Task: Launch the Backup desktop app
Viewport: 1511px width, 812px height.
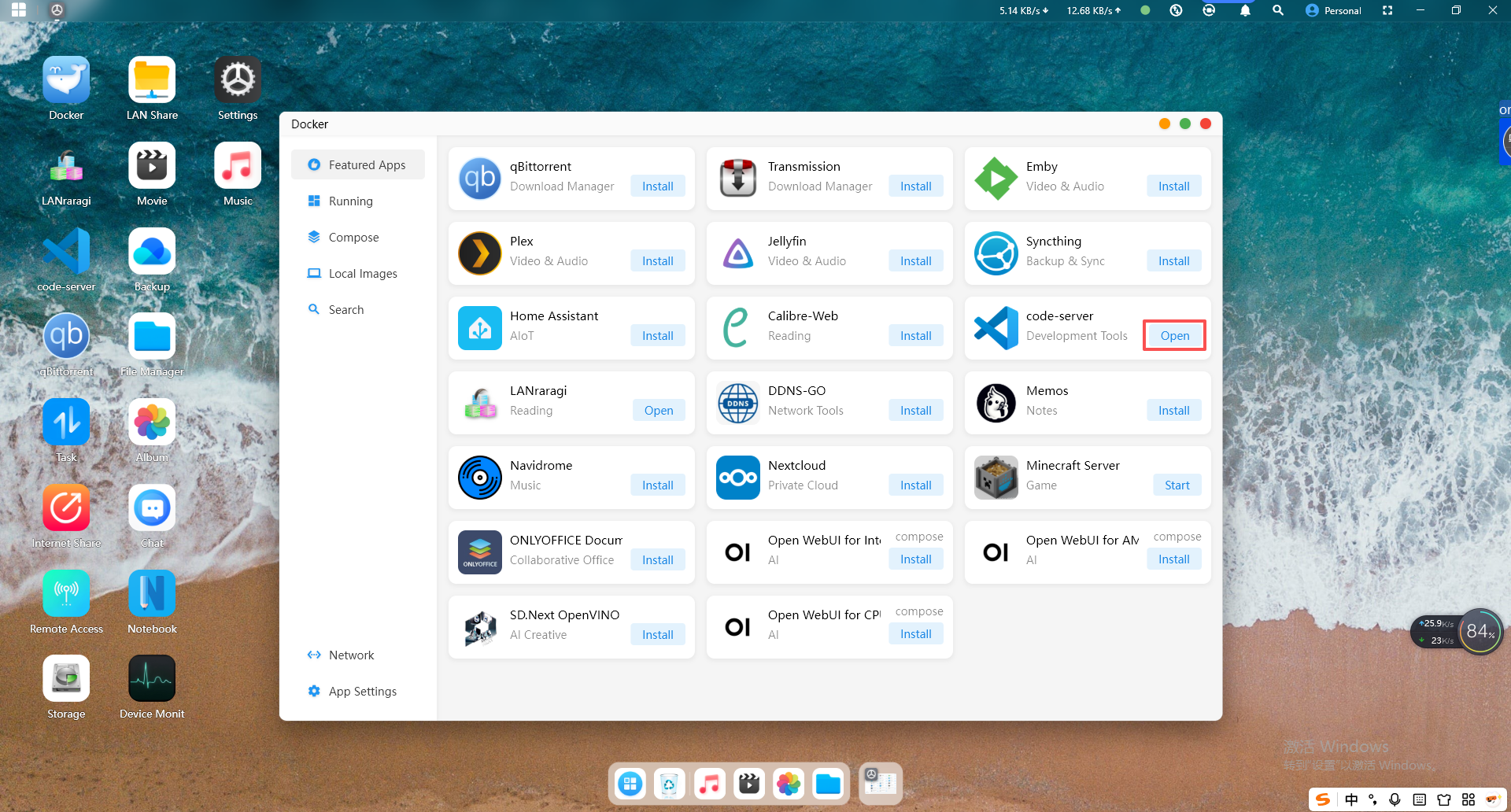Action: click(x=152, y=252)
